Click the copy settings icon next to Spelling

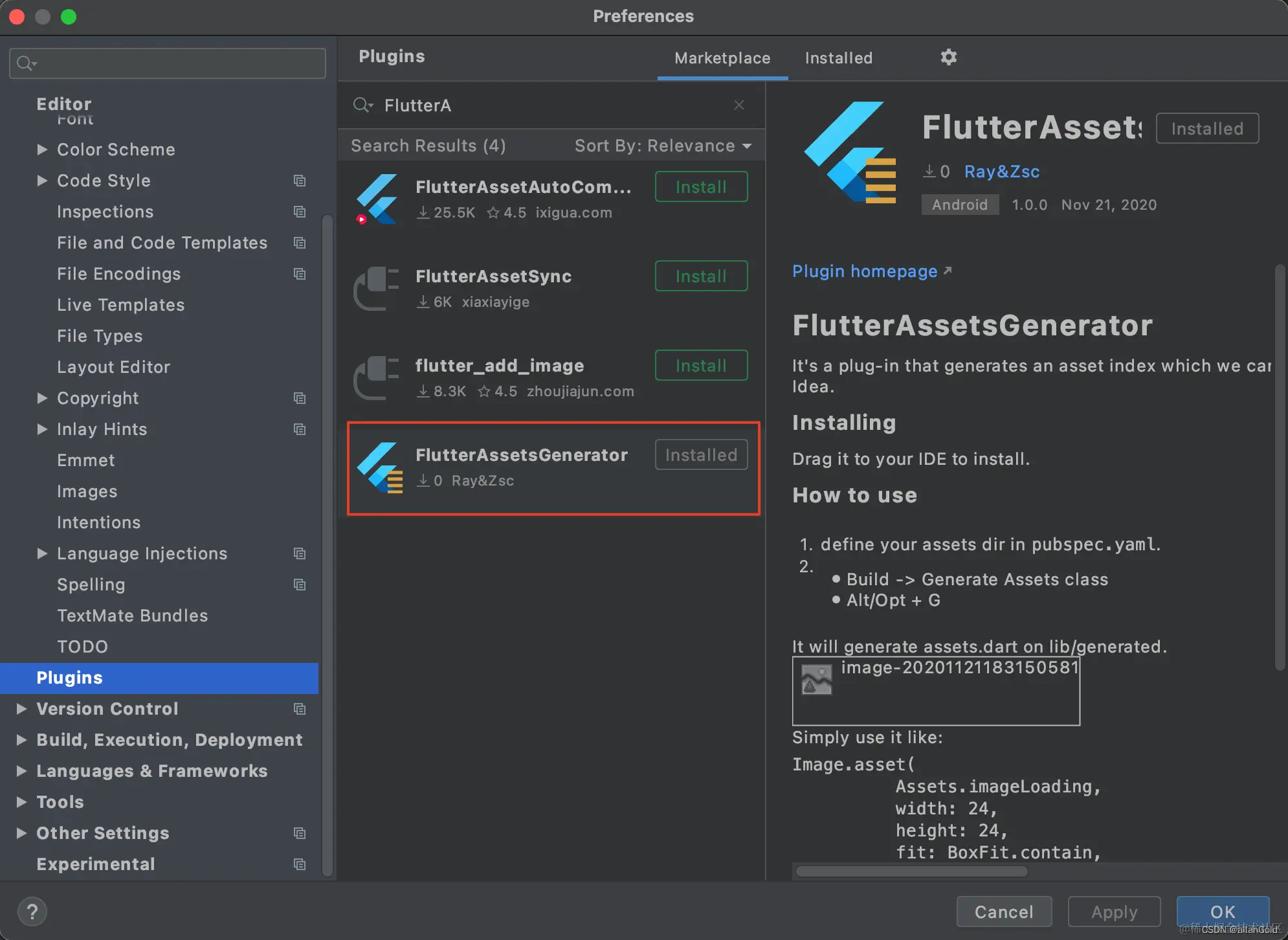click(x=300, y=585)
